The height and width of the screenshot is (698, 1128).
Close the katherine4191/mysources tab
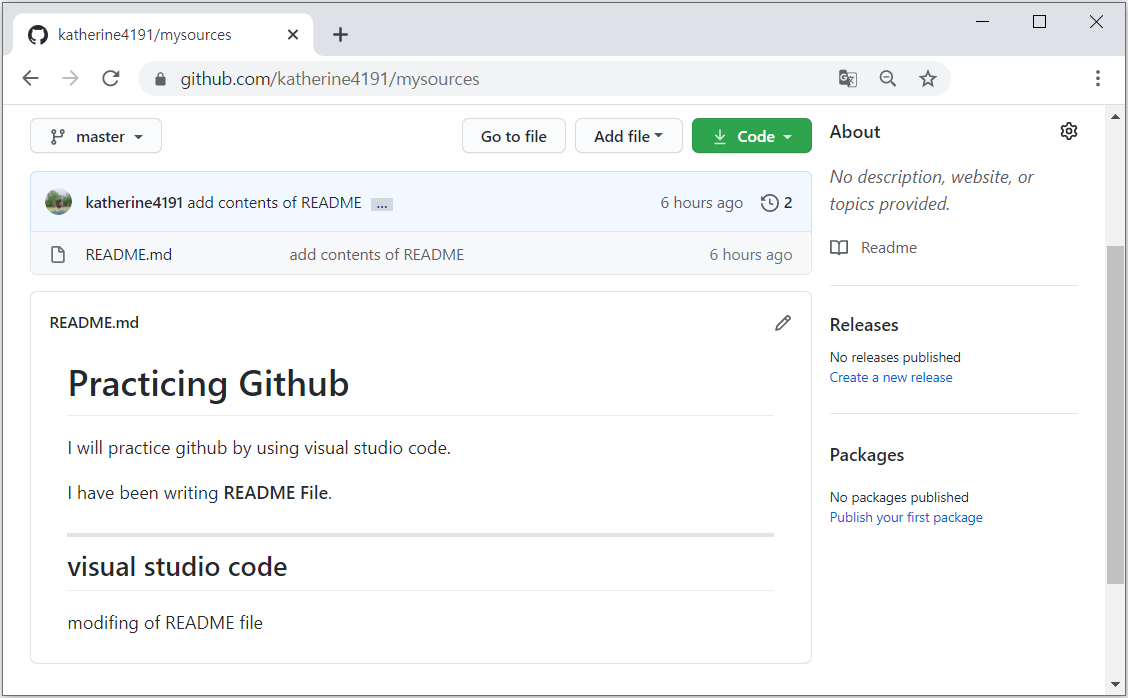293,35
